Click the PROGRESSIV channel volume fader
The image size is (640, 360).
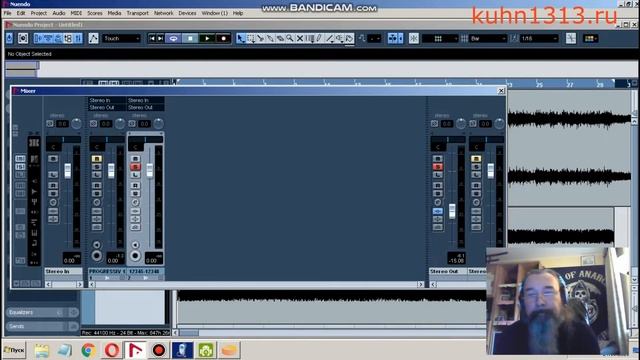pos(111,170)
